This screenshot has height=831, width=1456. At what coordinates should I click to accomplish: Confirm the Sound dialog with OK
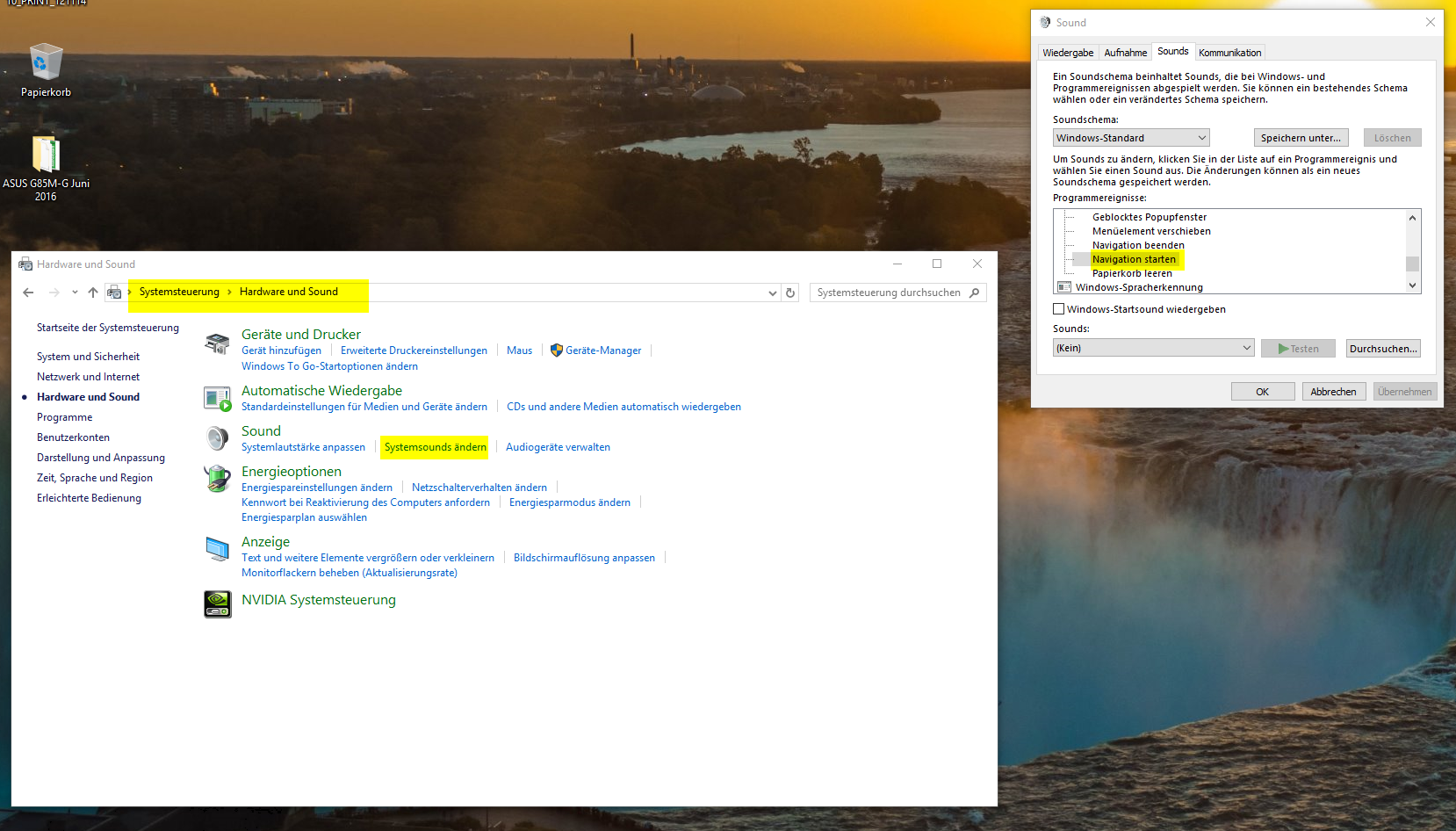click(1262, 392)
